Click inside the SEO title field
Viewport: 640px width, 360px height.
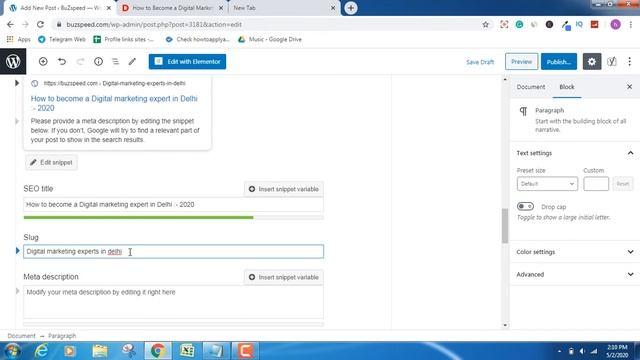click(173, 204)
